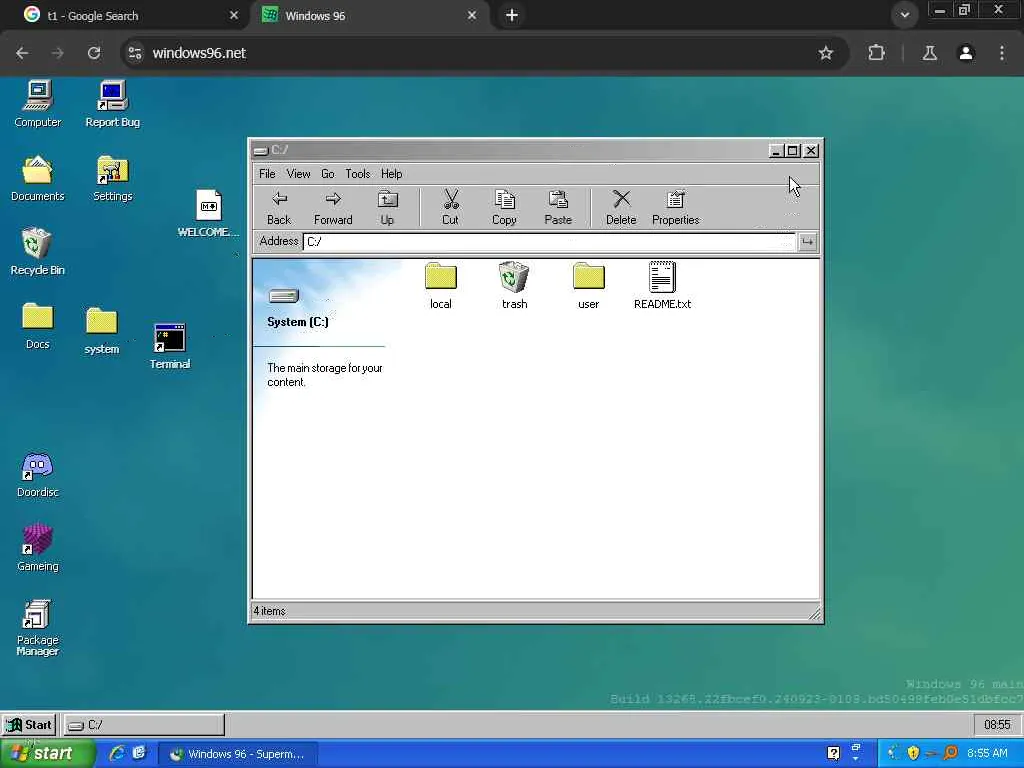This screenshot has height=768, width=1024.
Task: Open Properties from the explorer toolbar
Action: tap(675, 207)
